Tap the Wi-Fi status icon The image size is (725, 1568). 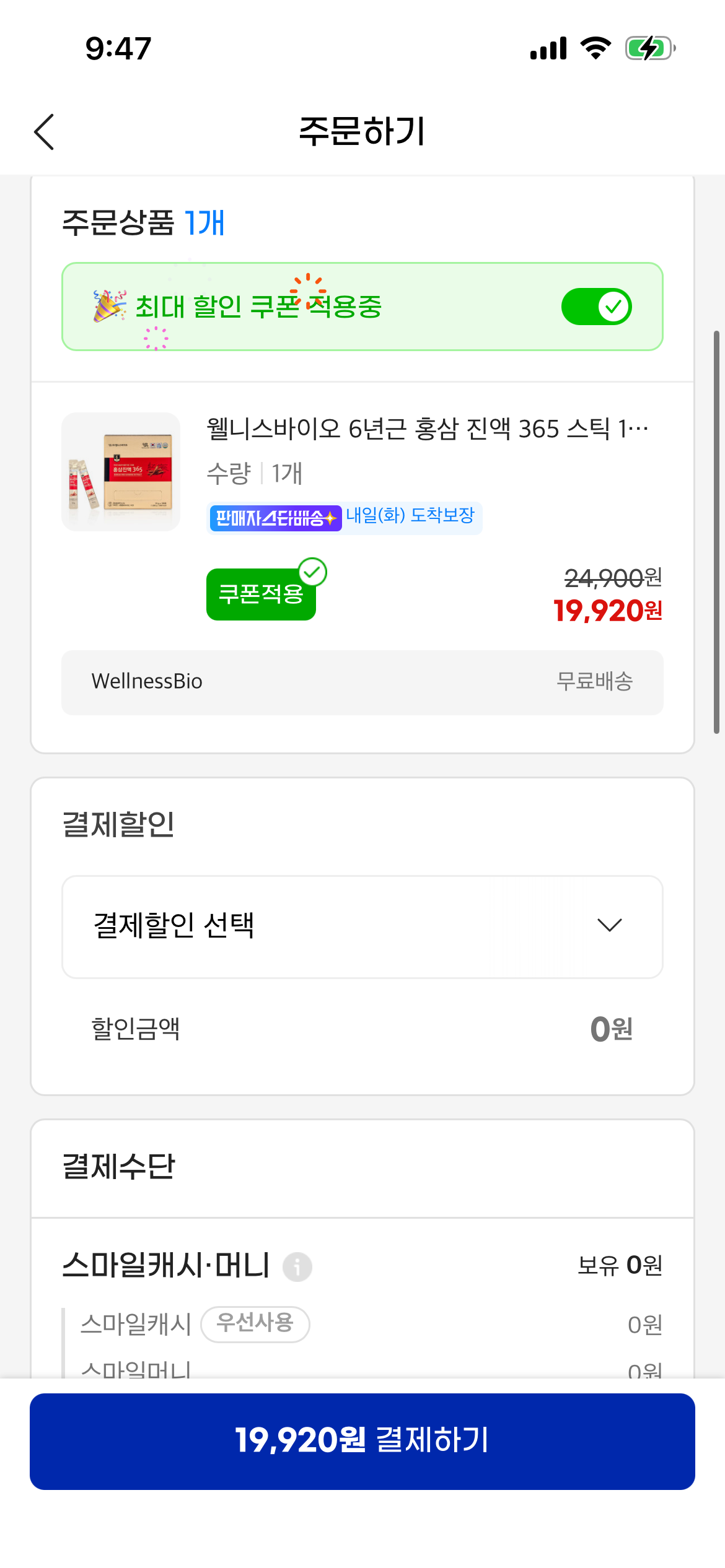point(595,48)
